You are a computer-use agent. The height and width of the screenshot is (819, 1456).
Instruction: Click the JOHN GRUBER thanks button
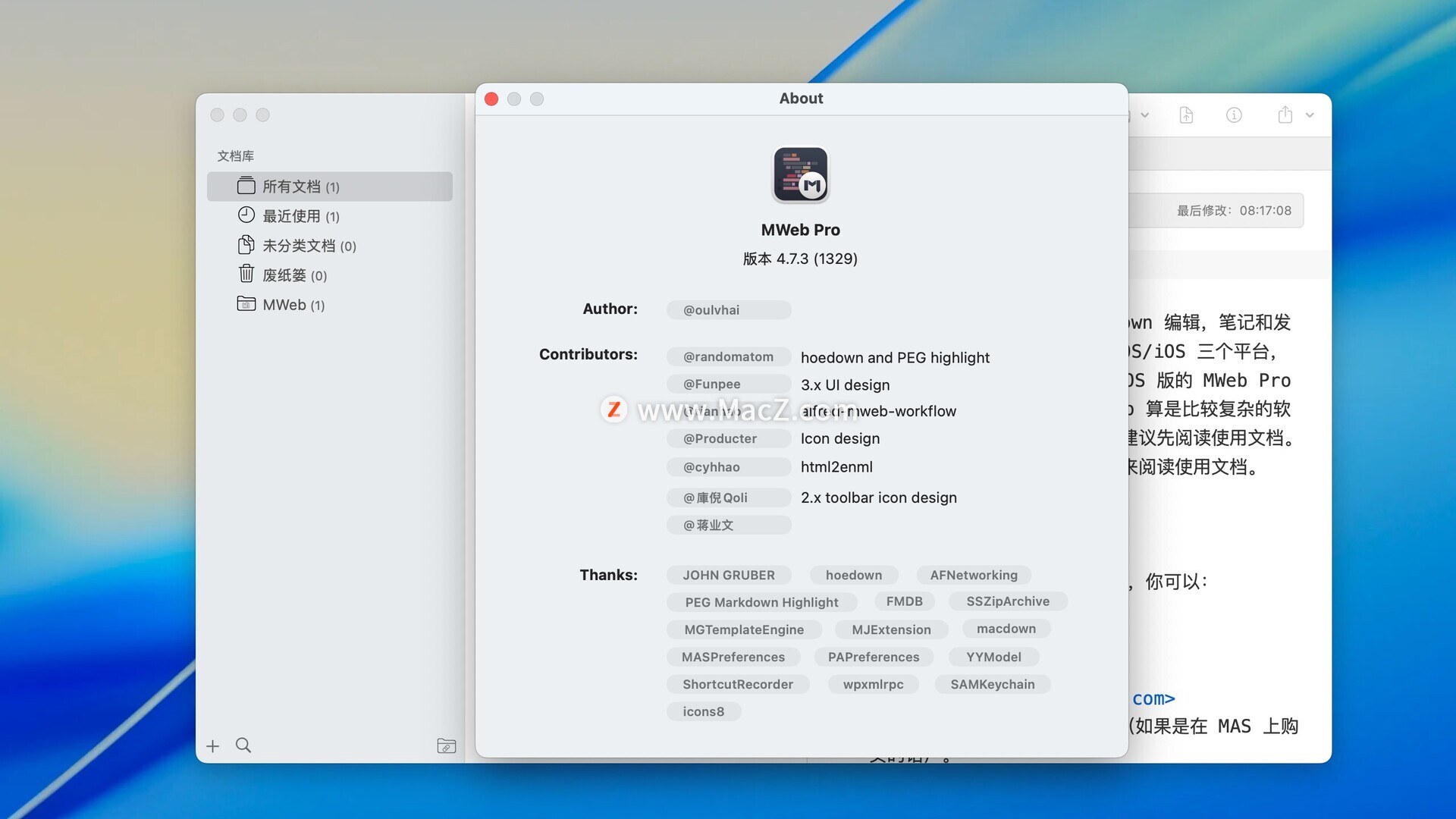point(729,575)
